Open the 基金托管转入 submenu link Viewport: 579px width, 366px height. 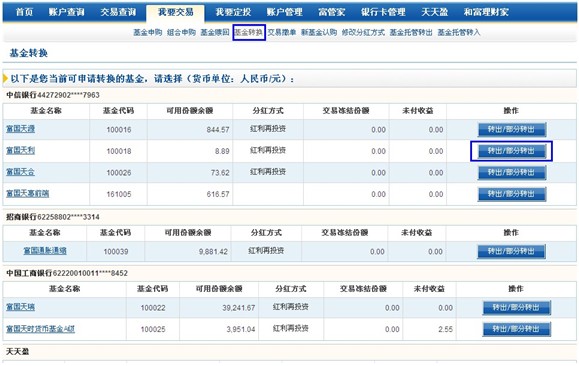coord(459,33)
